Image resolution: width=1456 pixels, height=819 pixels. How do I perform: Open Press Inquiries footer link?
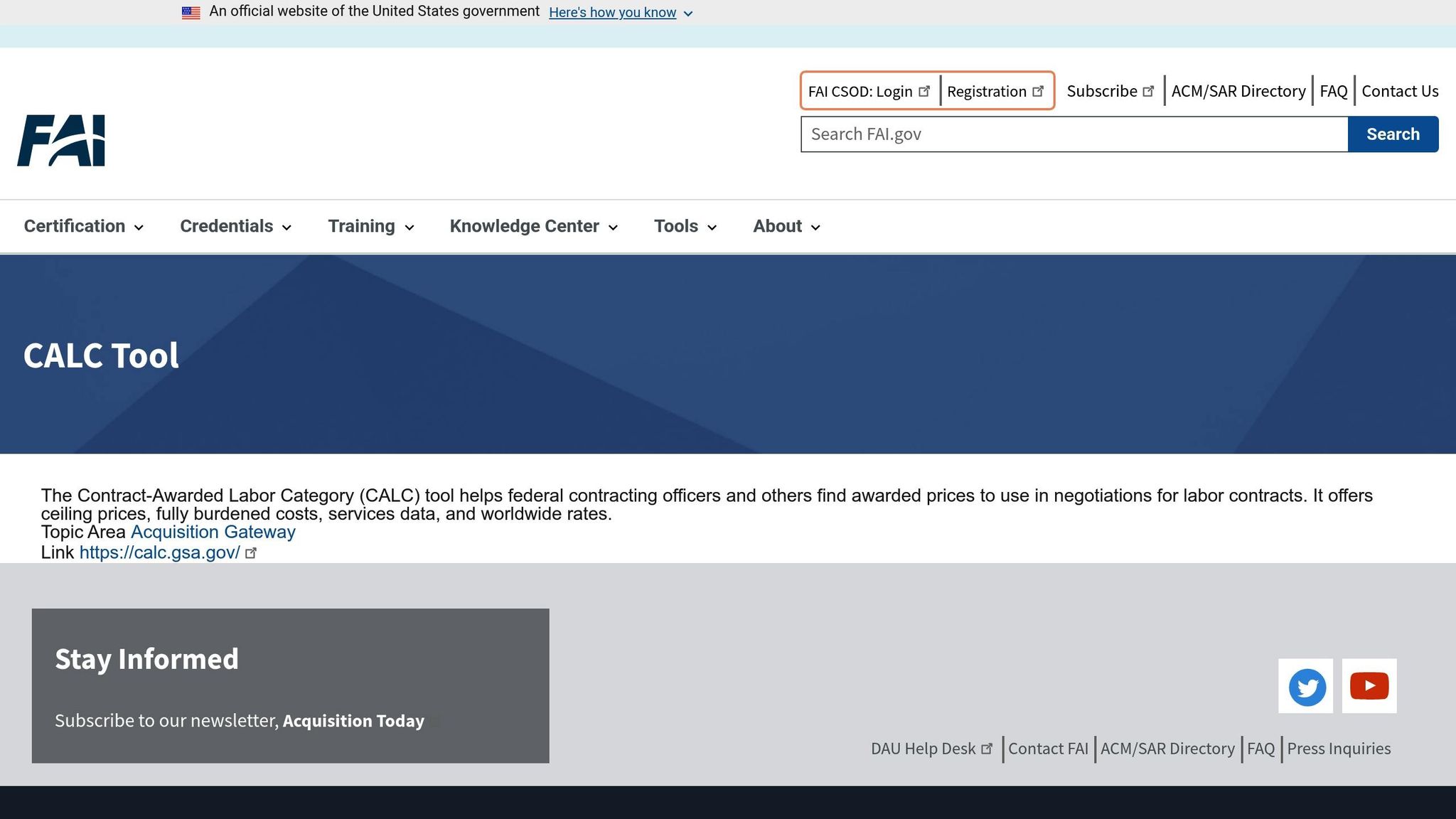tap(1339, 749)
